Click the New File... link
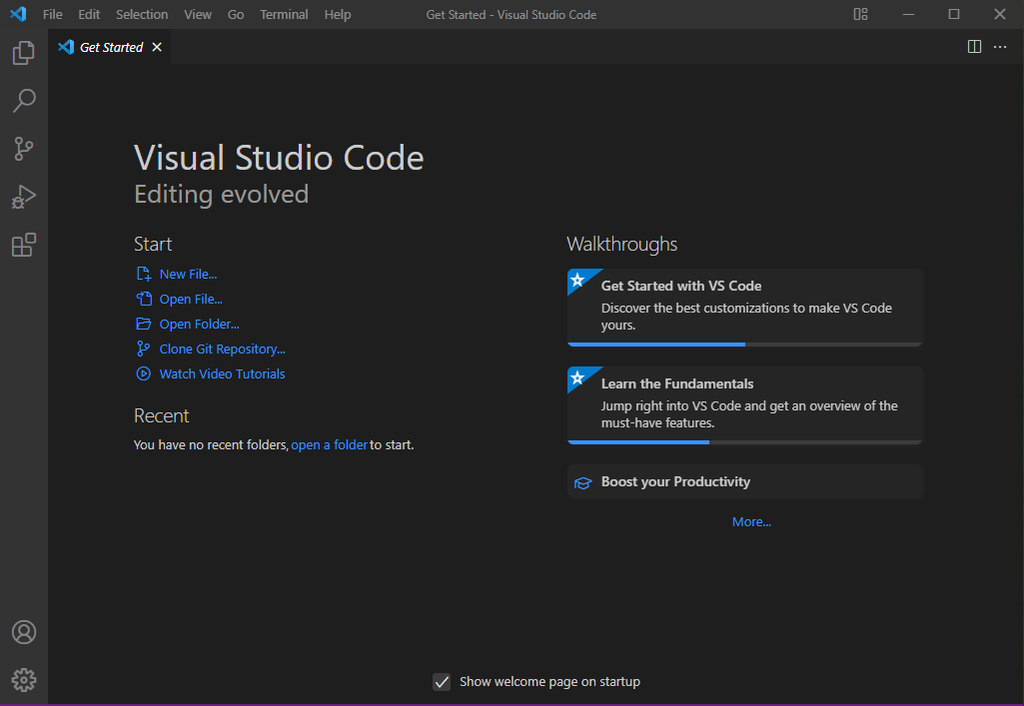 tap(188, 274)
